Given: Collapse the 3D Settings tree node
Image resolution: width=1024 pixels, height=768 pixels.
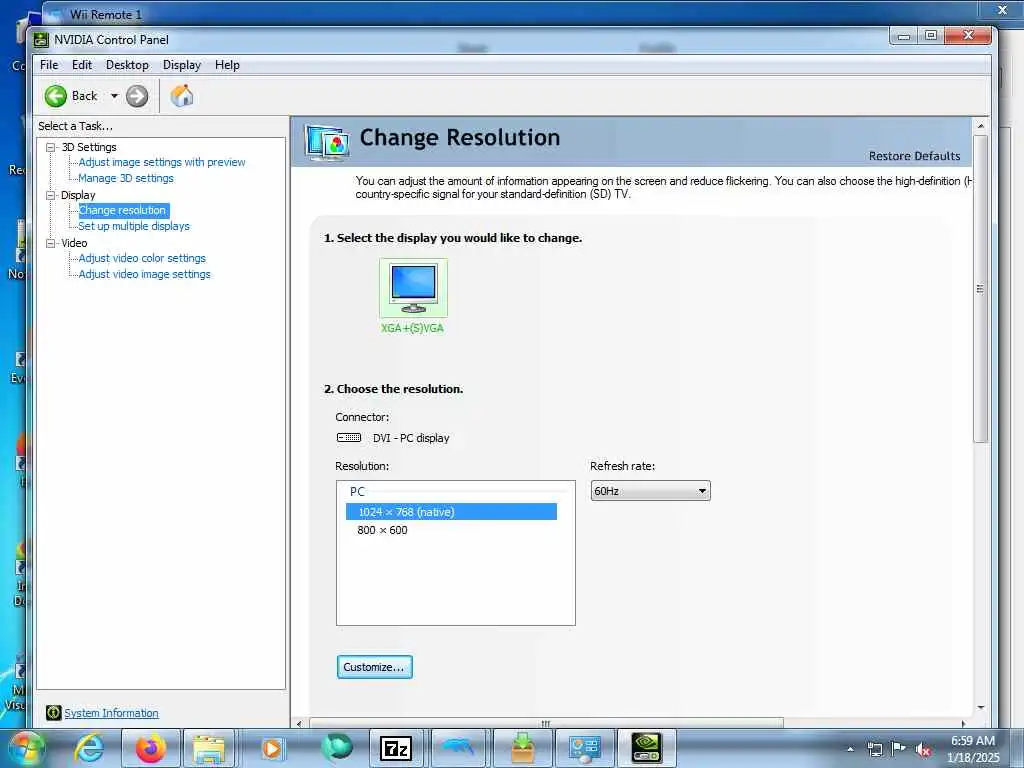Looking at the screenshot, I should point(50,148).
